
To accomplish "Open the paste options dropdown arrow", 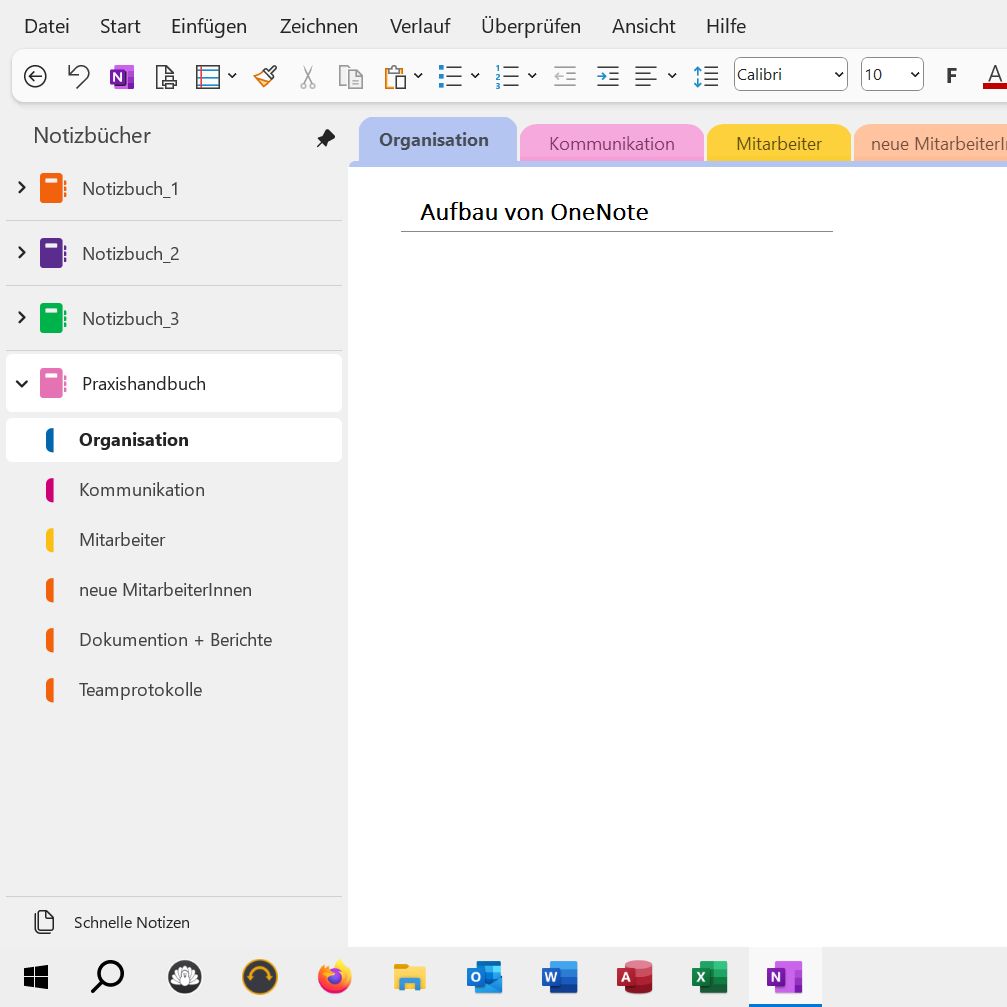I will pos(418,76).
